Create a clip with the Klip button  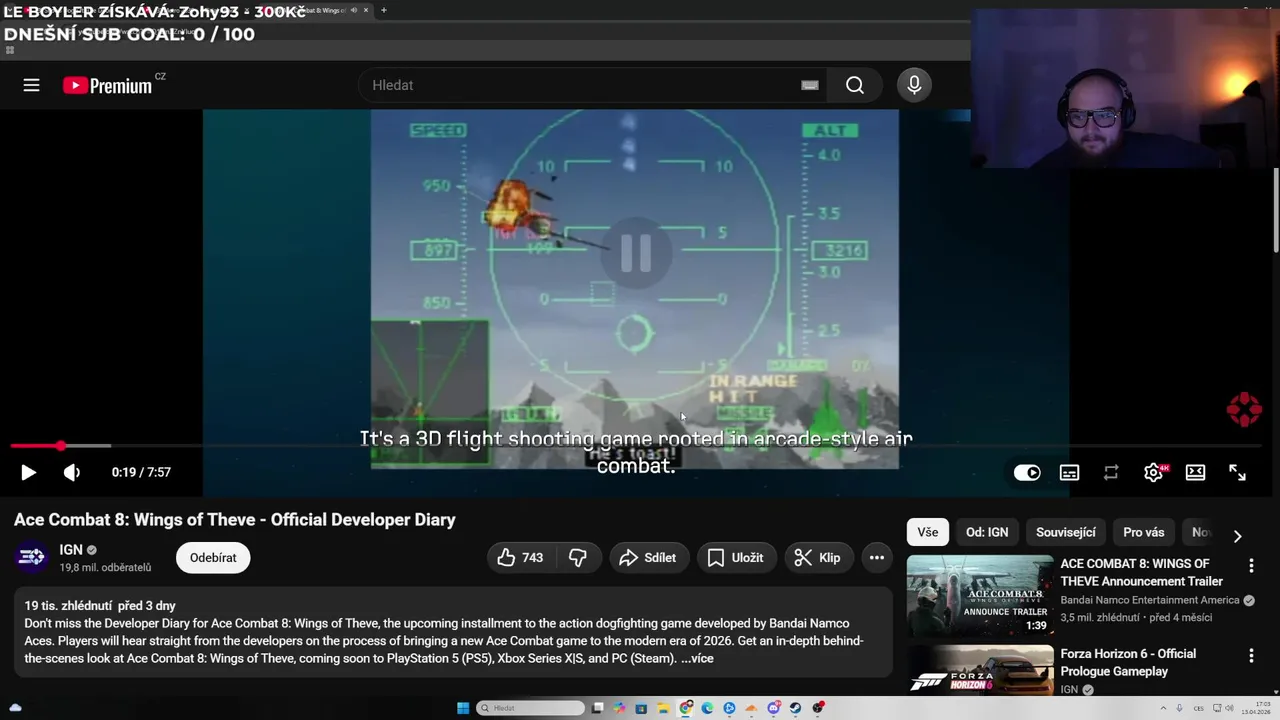point(817,557)
